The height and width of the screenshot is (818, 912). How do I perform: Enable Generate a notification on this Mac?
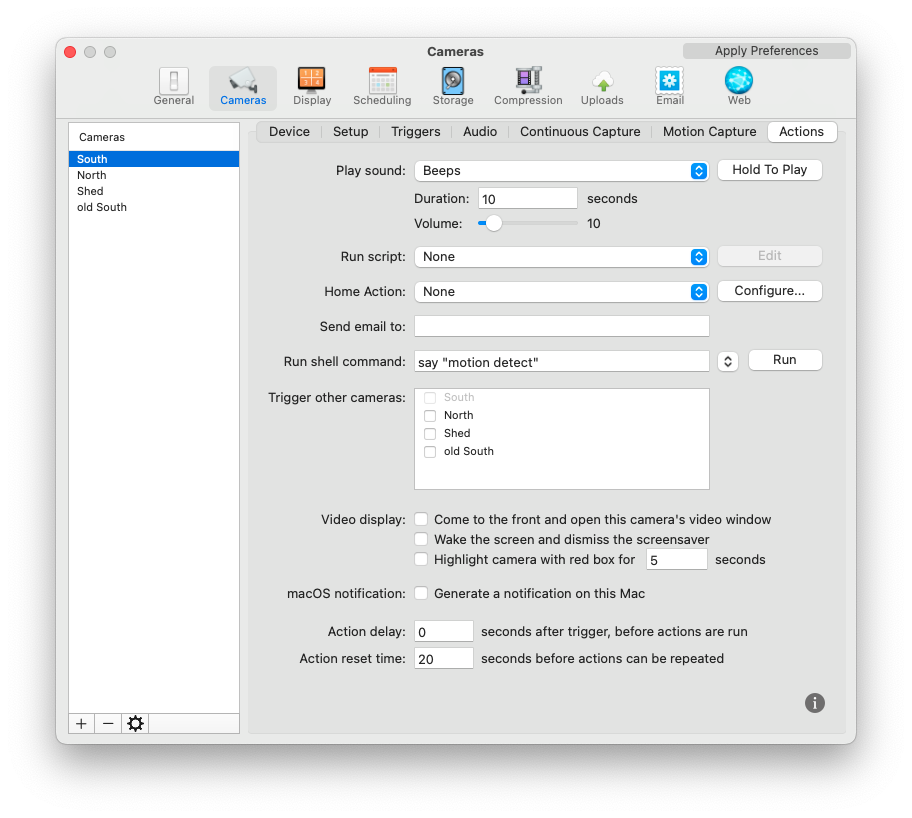tap(421, 593)
